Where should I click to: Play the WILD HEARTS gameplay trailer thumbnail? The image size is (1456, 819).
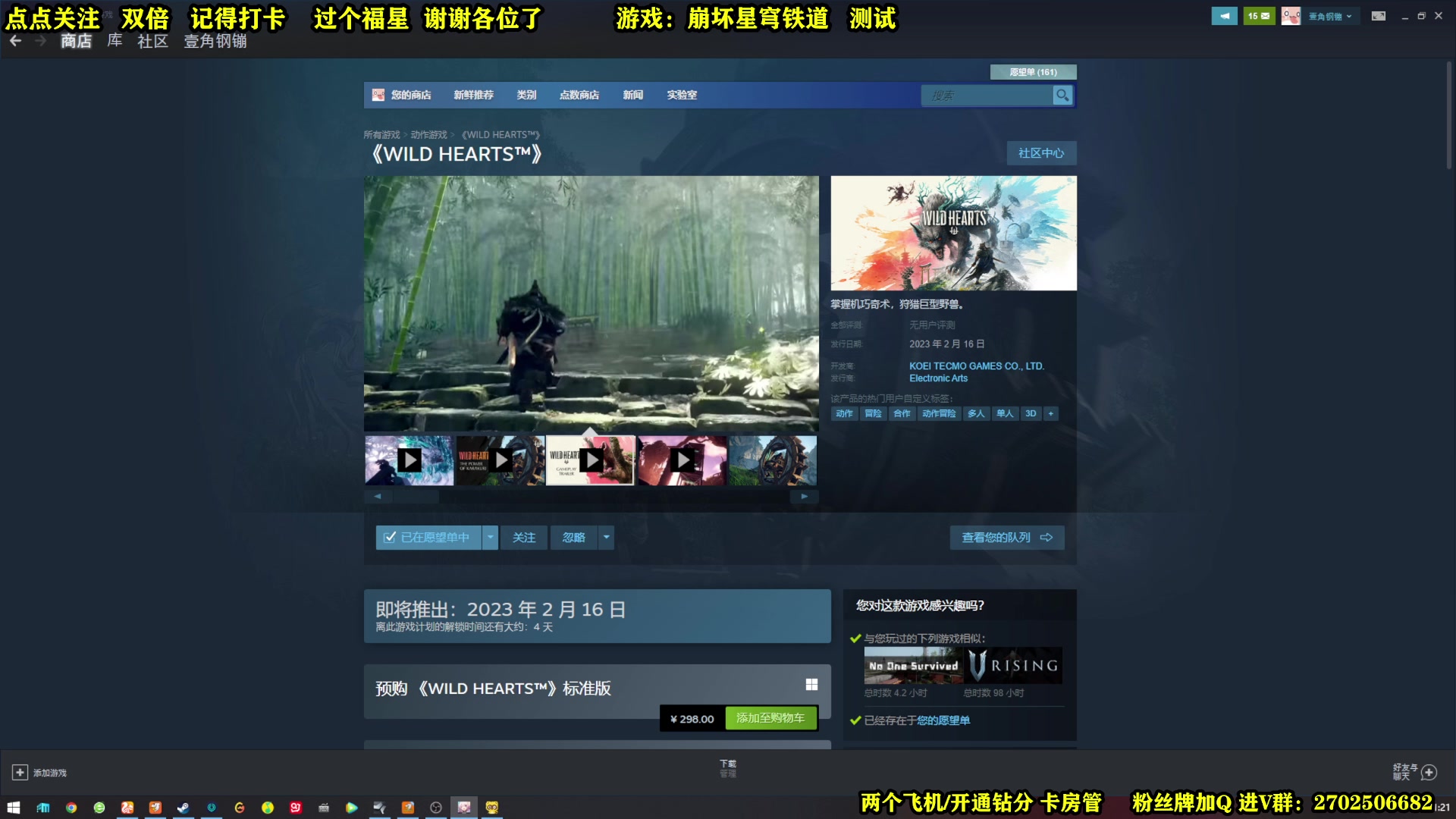[x=591, y=460]
